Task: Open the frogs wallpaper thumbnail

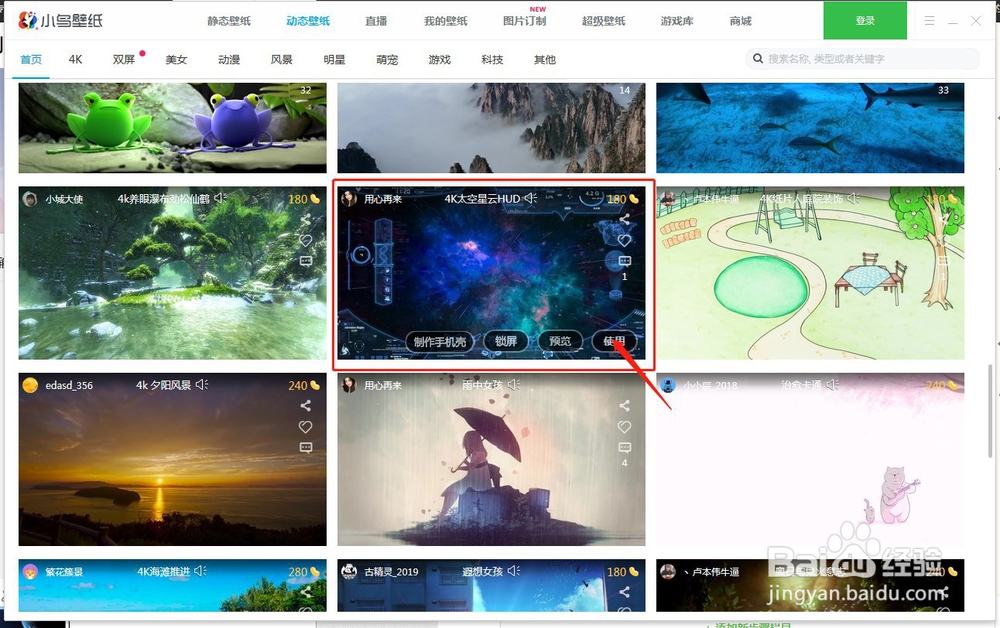Action: (172, 128)
